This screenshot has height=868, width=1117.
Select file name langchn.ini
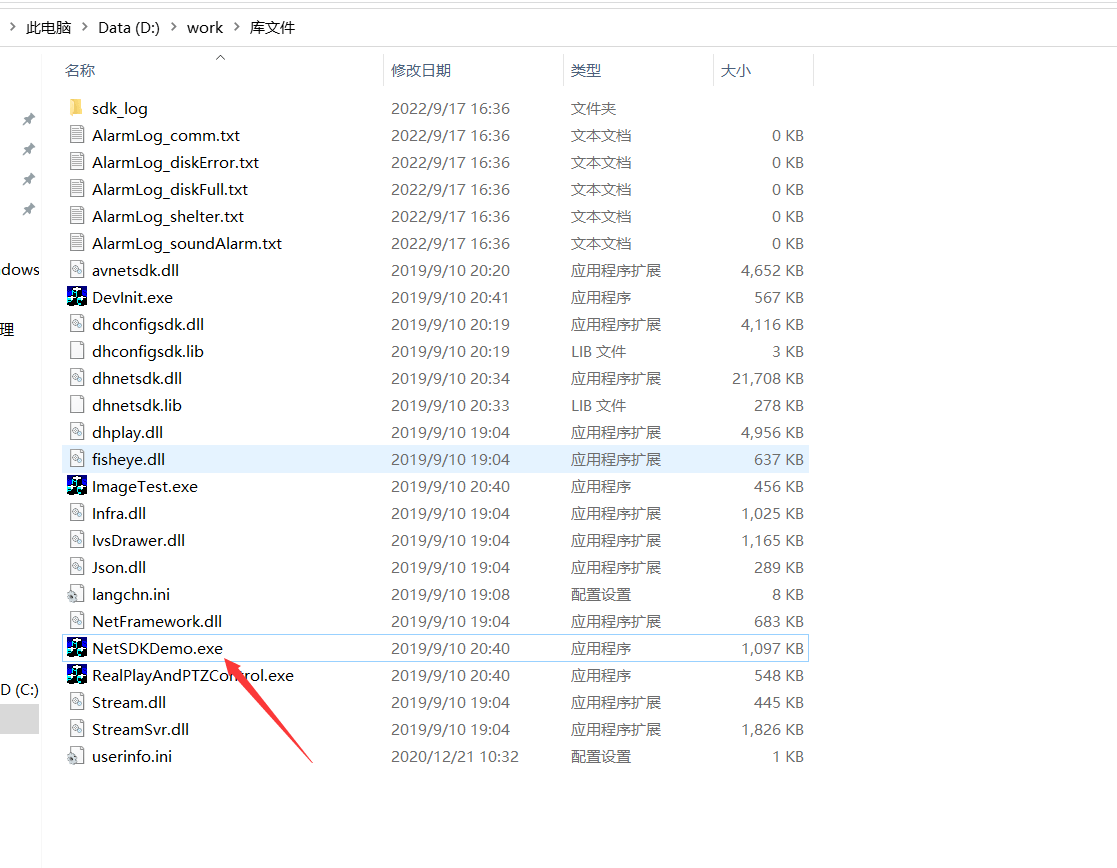[131, 594]
